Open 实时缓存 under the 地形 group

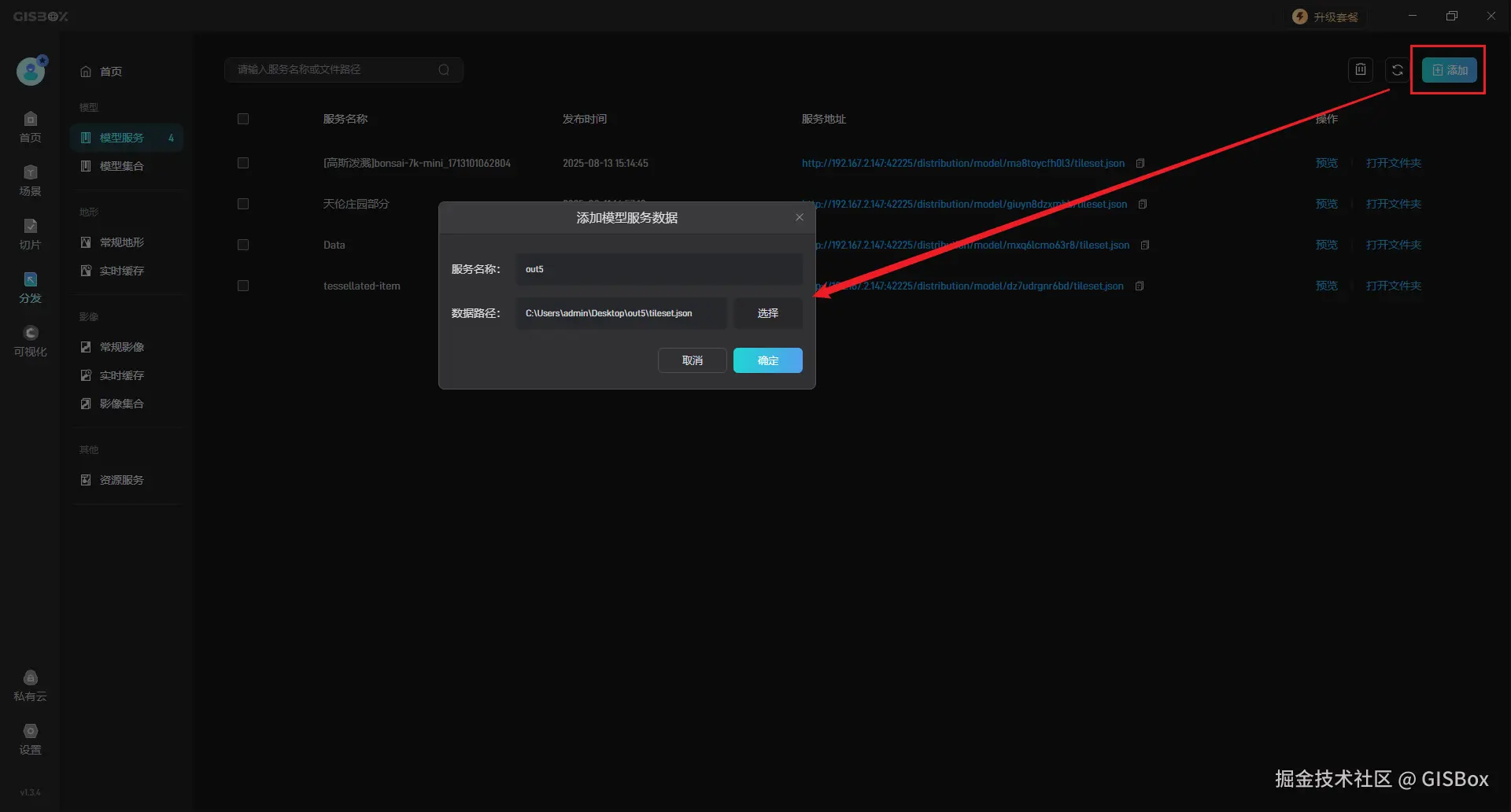coord(126,271)
